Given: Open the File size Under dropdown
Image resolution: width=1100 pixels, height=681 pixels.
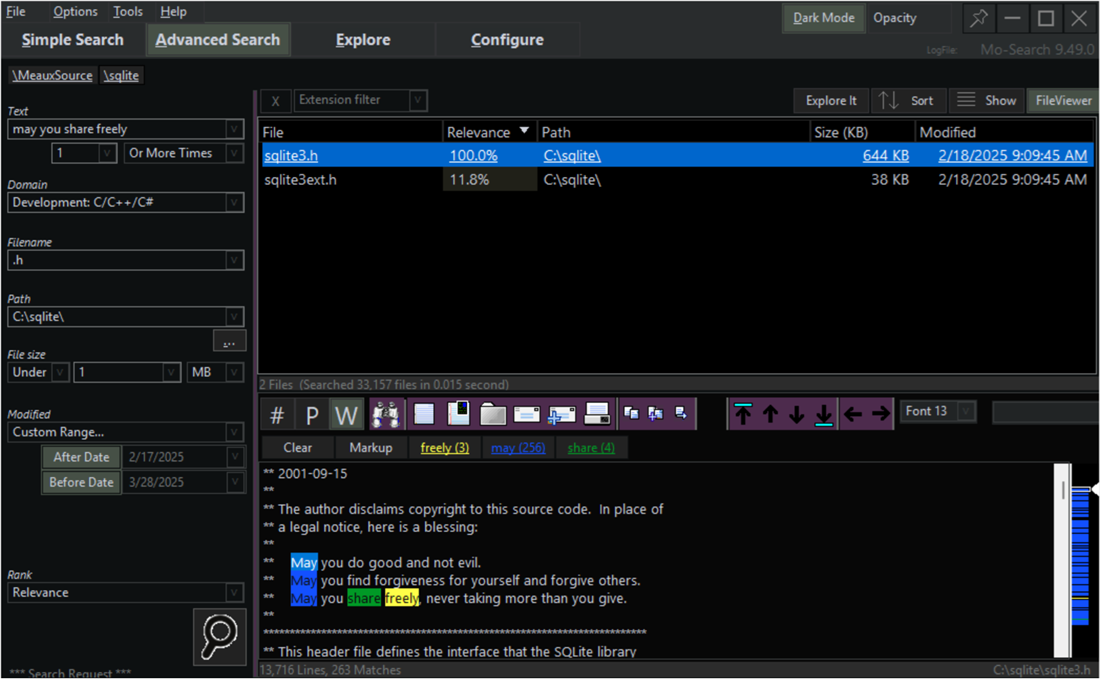Looking at the screenshot, I should (60, 372).
